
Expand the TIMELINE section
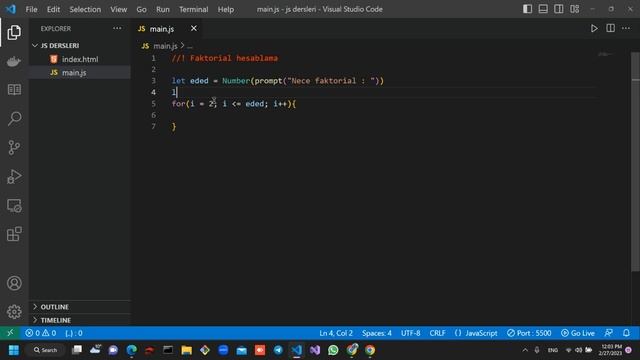[80, 320]
